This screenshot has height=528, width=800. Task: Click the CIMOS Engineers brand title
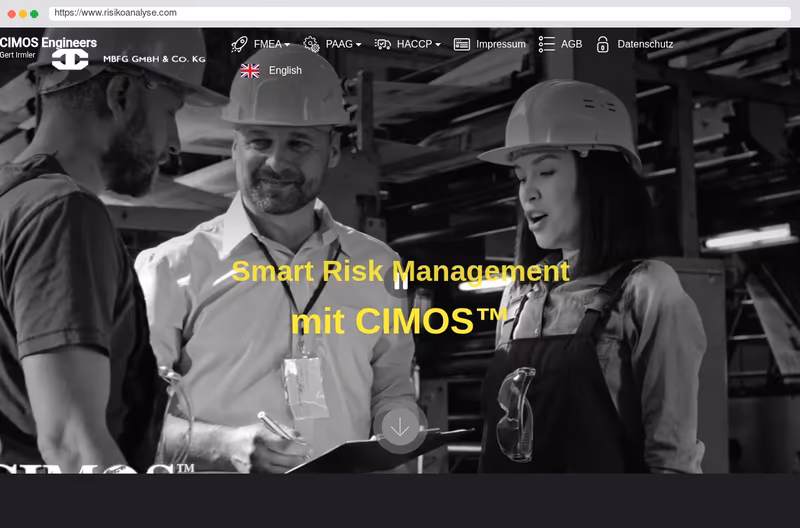click(48, 42)
